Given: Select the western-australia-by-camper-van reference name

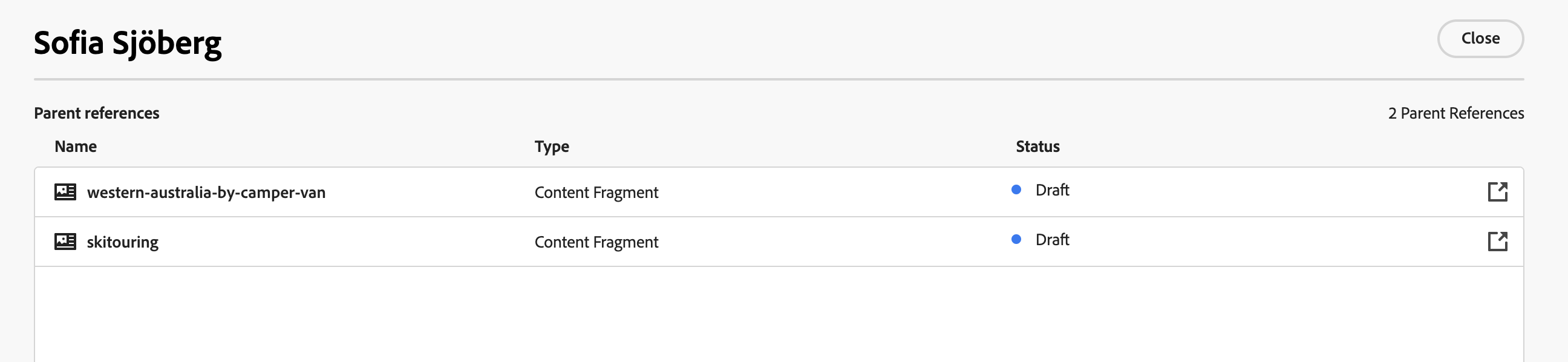Looking at the screenshot, I should pos(206,193).
